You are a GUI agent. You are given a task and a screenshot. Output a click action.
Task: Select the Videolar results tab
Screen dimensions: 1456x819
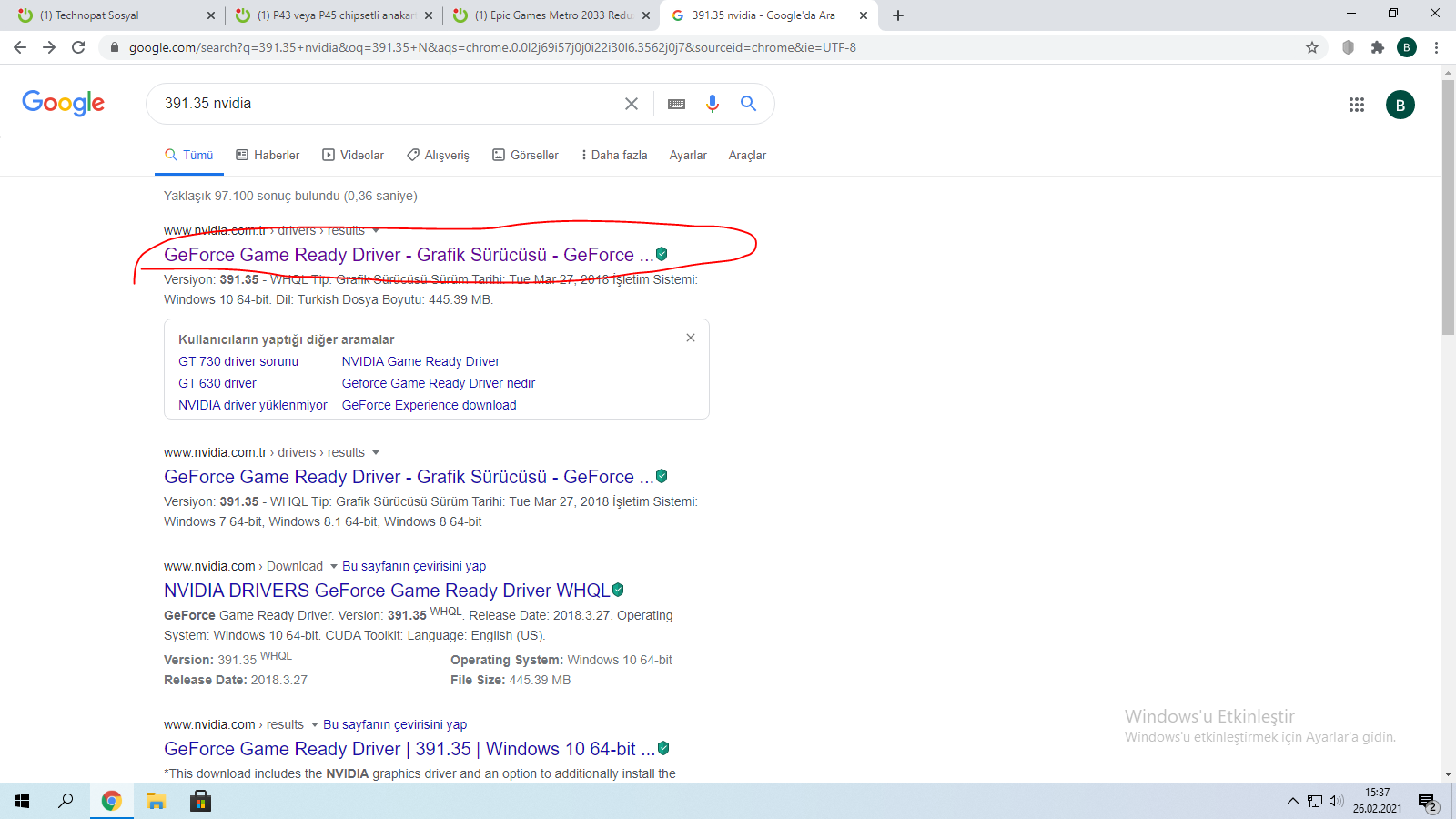pyautogui.click(x=353, y=156)
